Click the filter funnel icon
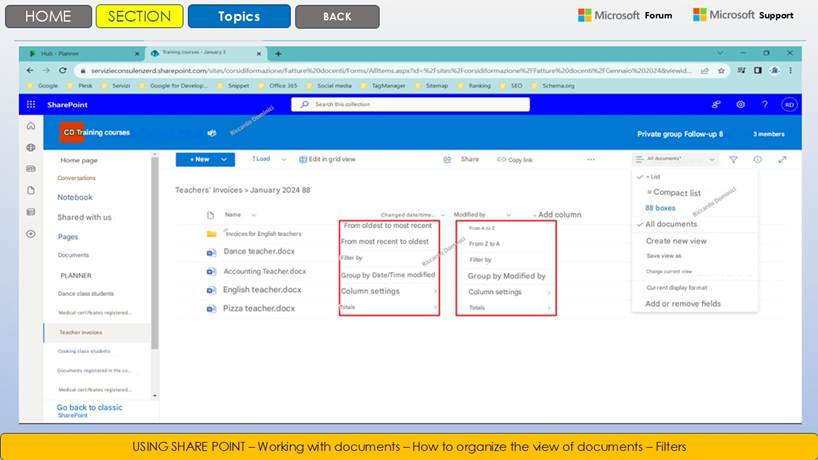Screen dimensions: 818x460 point(733,159)
